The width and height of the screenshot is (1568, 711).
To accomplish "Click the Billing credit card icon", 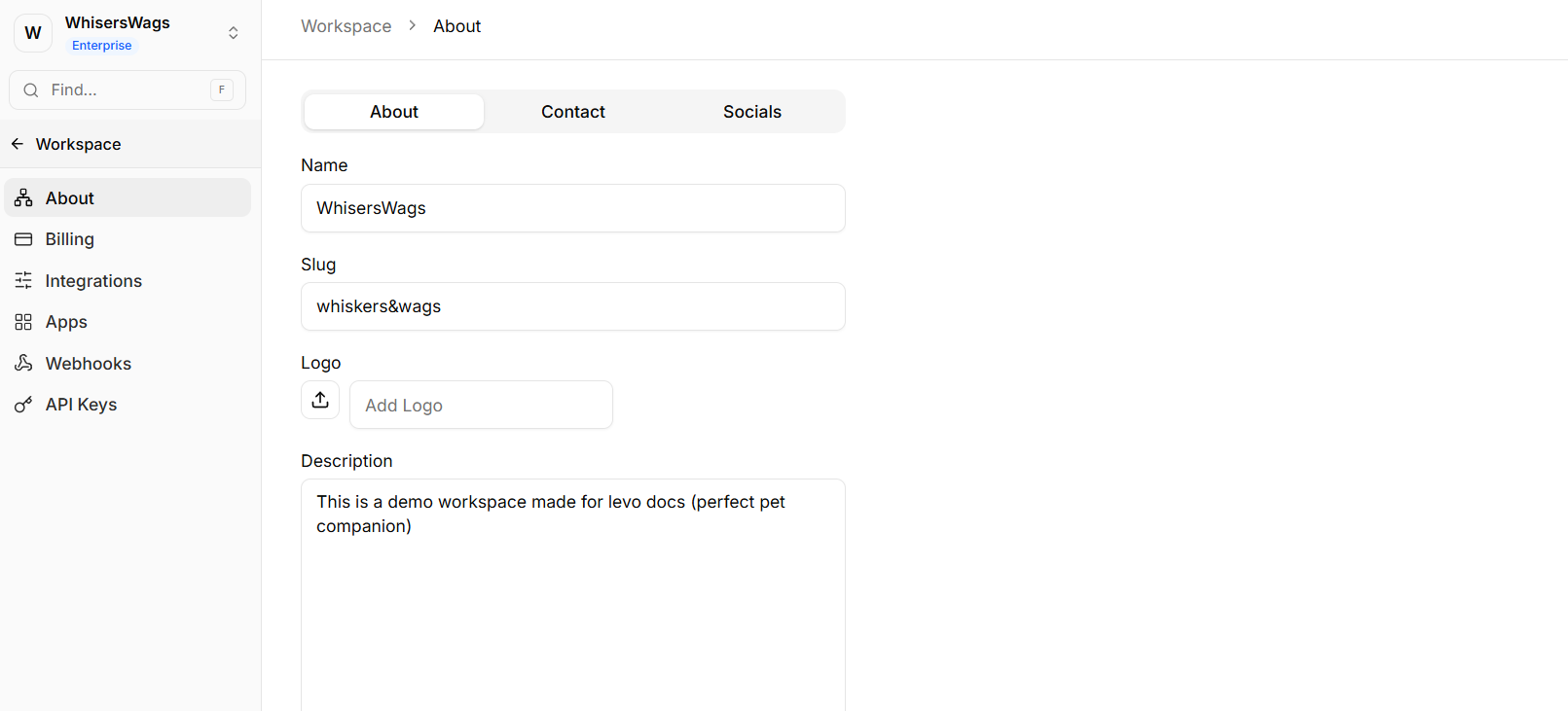I will (x=23, y=239).
